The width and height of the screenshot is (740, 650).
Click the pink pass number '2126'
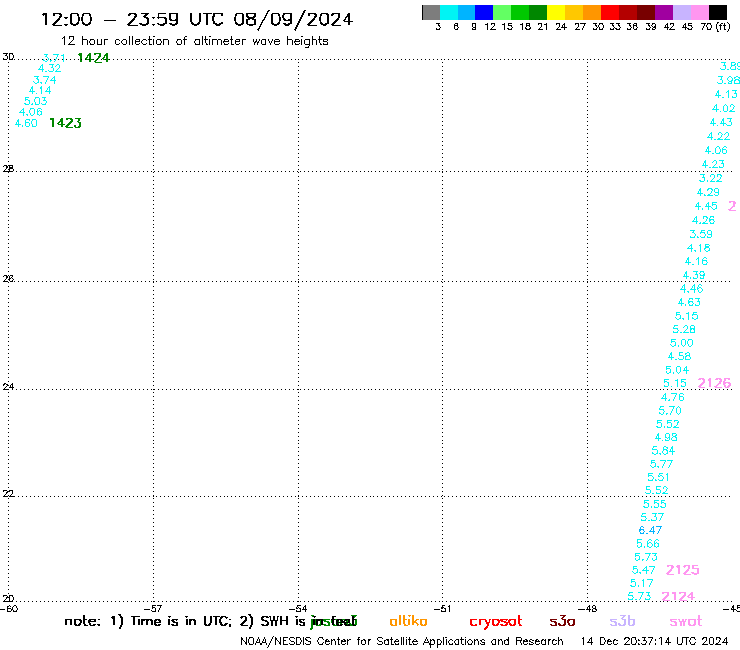pos(714,383)
